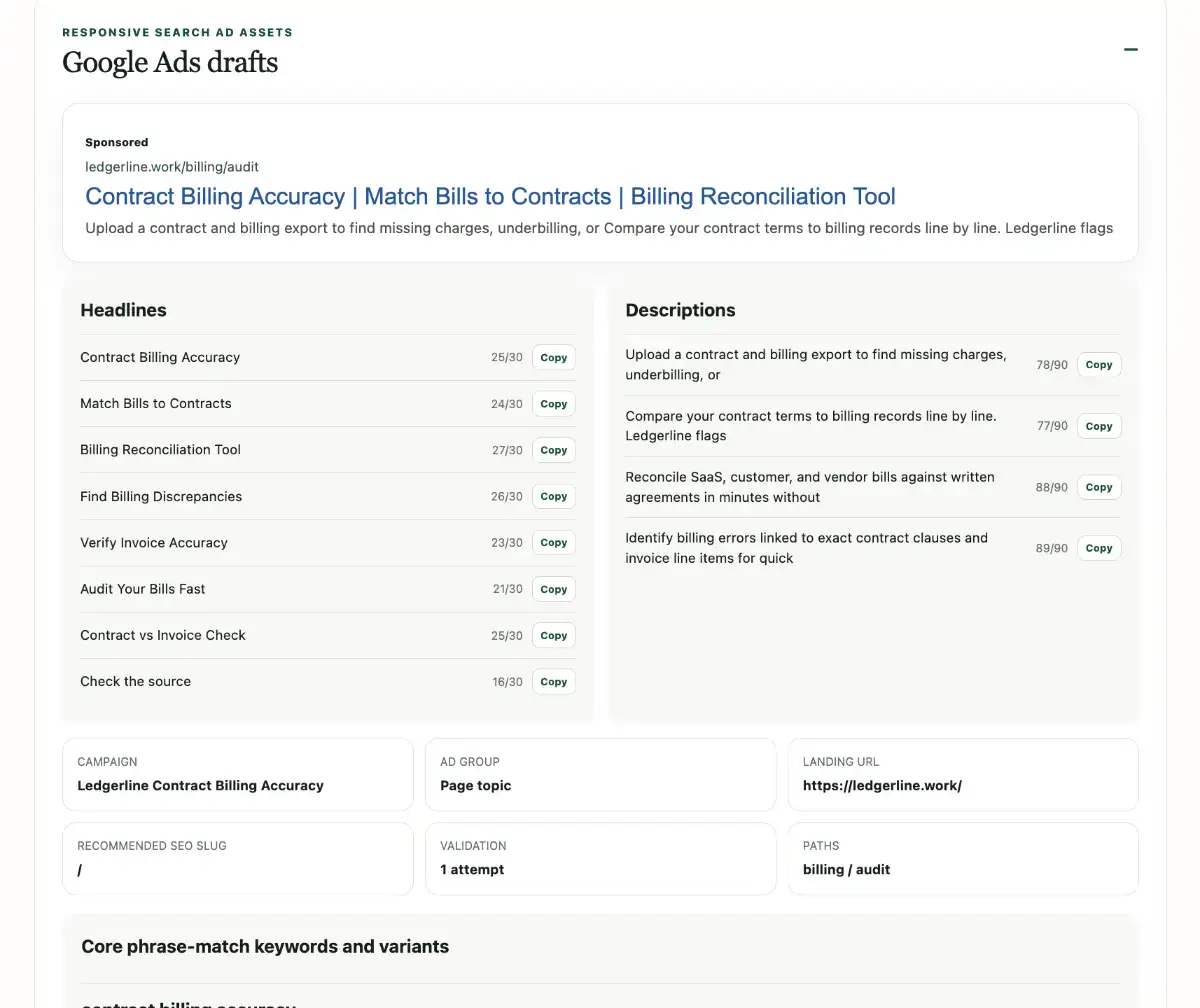Select the 16/30 character count
This screenshot has height=1008, width=1200.
click(507, 681)
